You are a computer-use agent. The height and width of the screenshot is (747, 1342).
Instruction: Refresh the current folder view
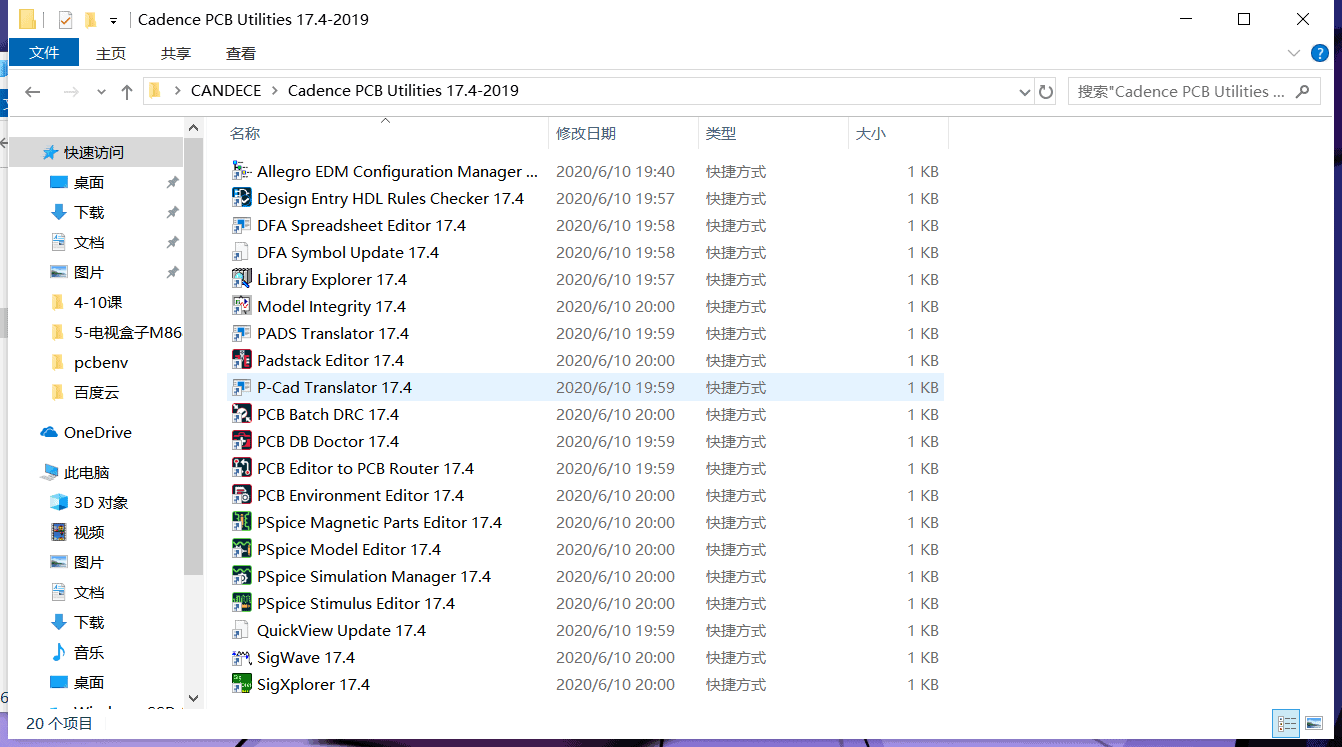pos(1046,91)
